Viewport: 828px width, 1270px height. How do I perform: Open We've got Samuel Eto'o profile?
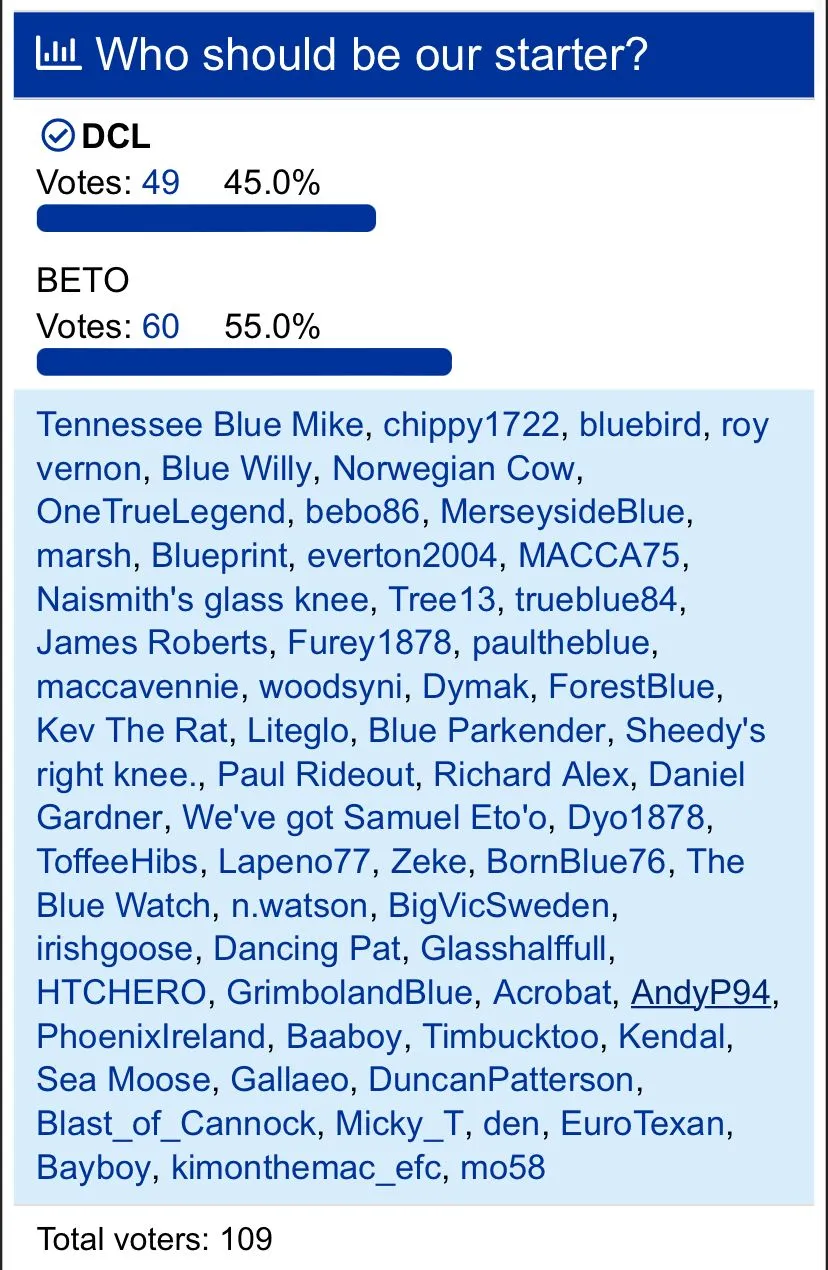pyautogui.click(x=365, y=818)
